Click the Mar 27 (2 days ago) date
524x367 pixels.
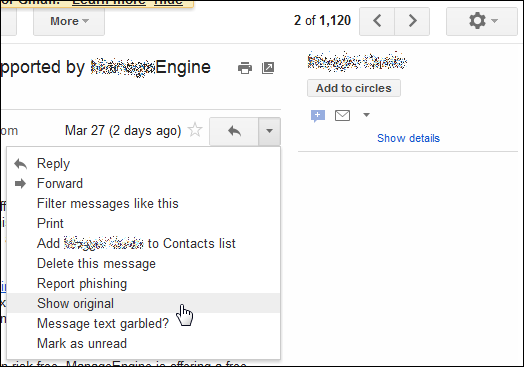(x=123, y=131)
